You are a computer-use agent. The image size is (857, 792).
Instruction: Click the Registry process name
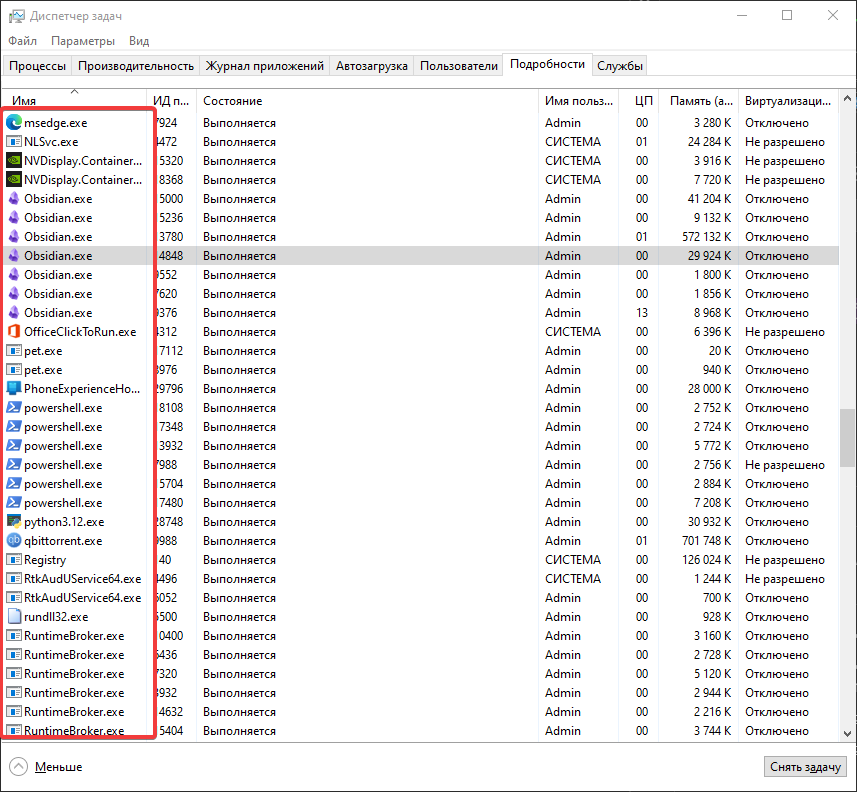pyautogui.click(x=45, y=560)
